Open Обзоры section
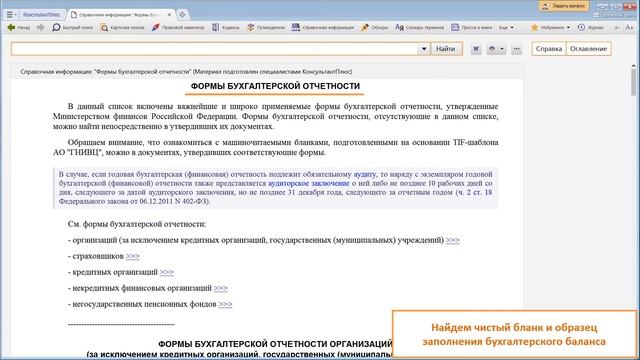This screenshot has height=360, width=640. (x=375, y=27)
